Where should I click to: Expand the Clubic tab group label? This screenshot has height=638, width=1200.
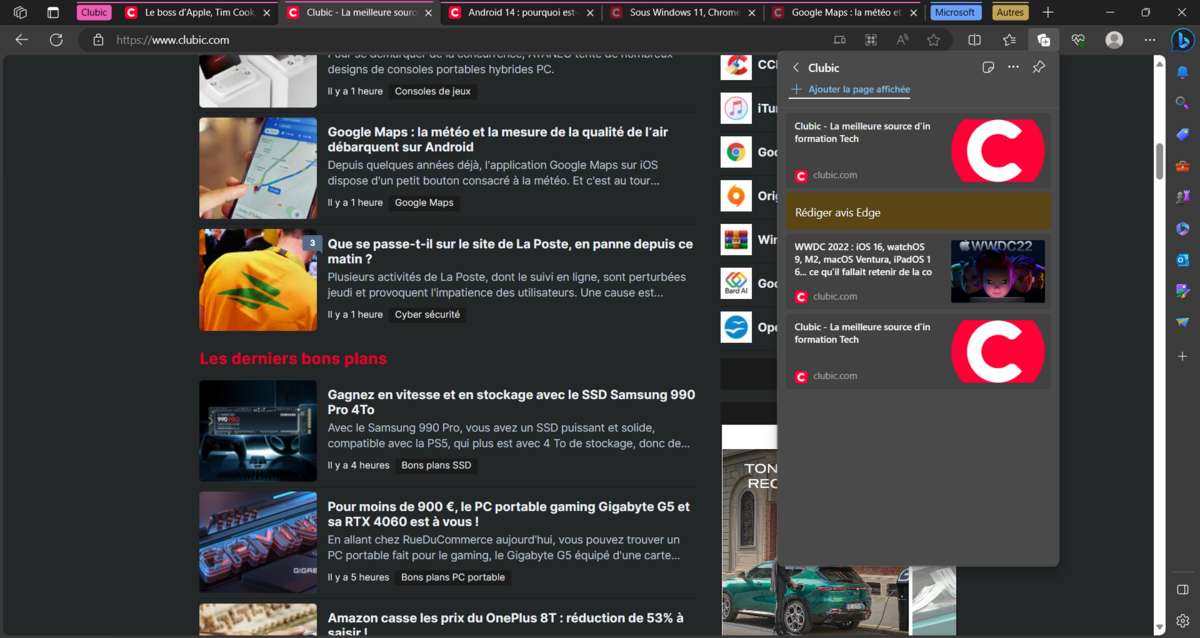click(x=94, y=13)
